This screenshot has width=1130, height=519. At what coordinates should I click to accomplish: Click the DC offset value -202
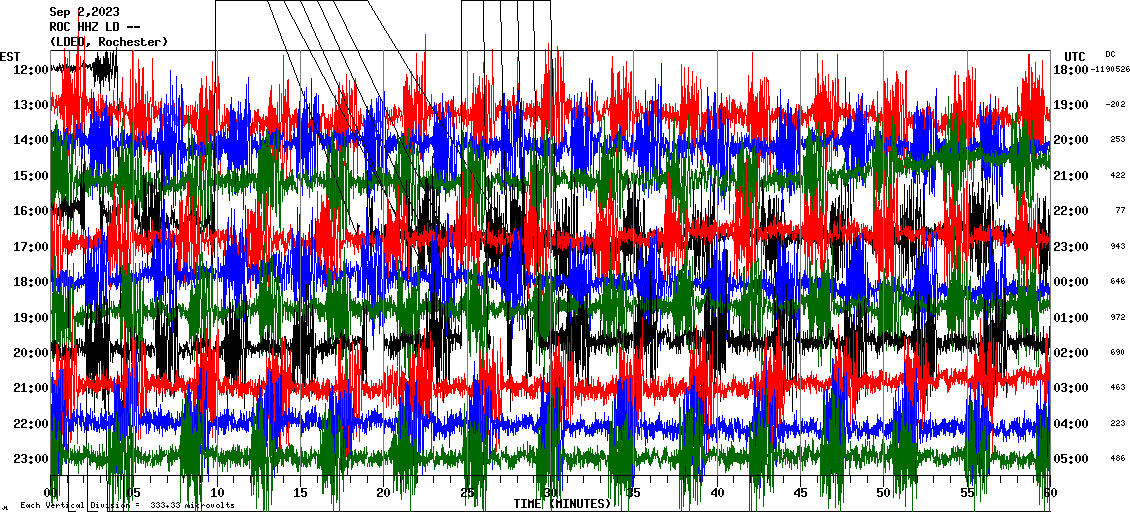[x=1115, y=105]
